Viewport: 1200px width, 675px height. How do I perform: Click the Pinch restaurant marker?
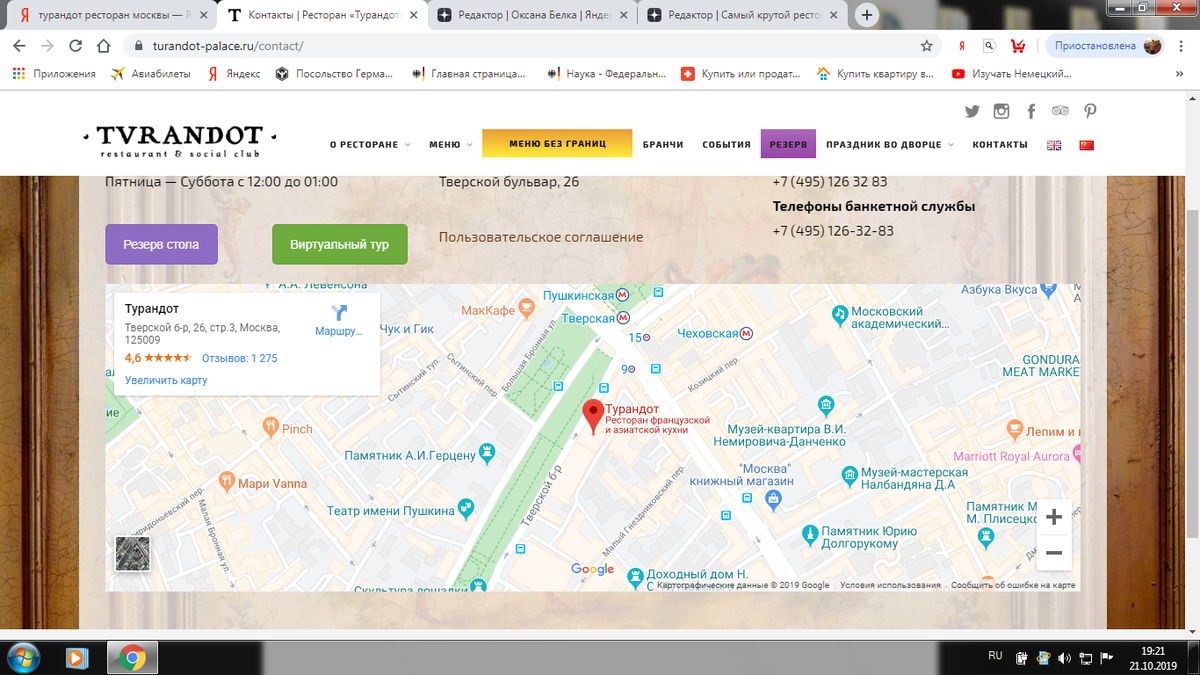pos(271,428)
